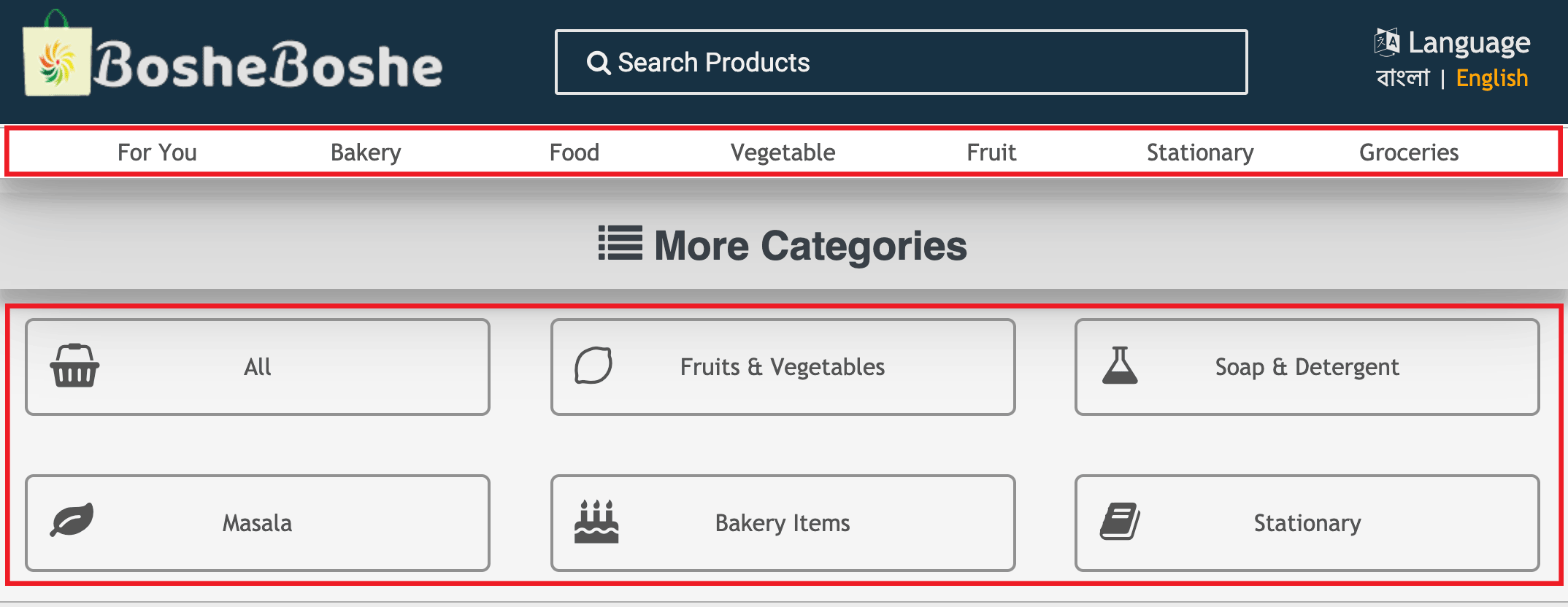Click the birthday cake icon for Bakery Items
Screen dimensions: 1568x607
click(x=596, y=522)
